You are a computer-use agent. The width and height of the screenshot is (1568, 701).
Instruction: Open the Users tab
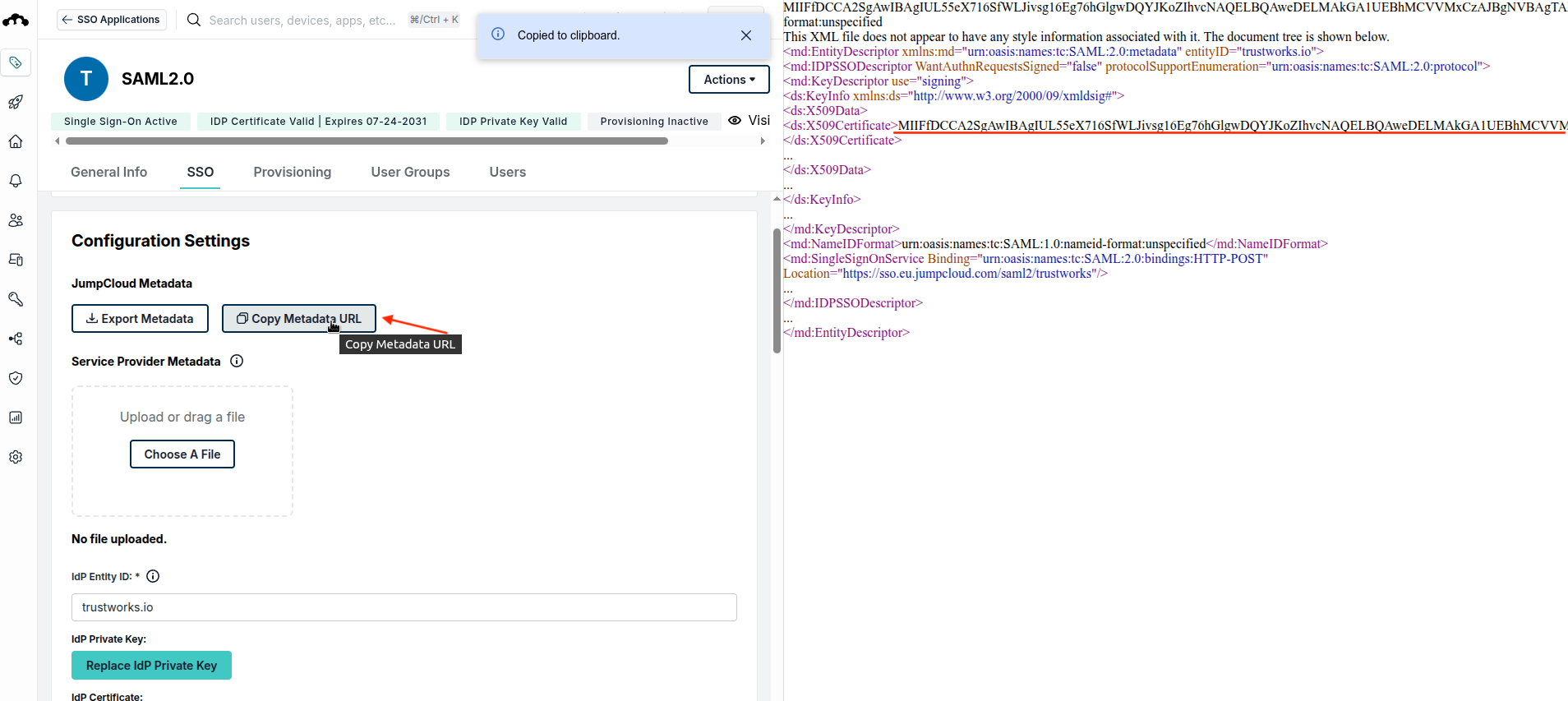pos(508,172)
